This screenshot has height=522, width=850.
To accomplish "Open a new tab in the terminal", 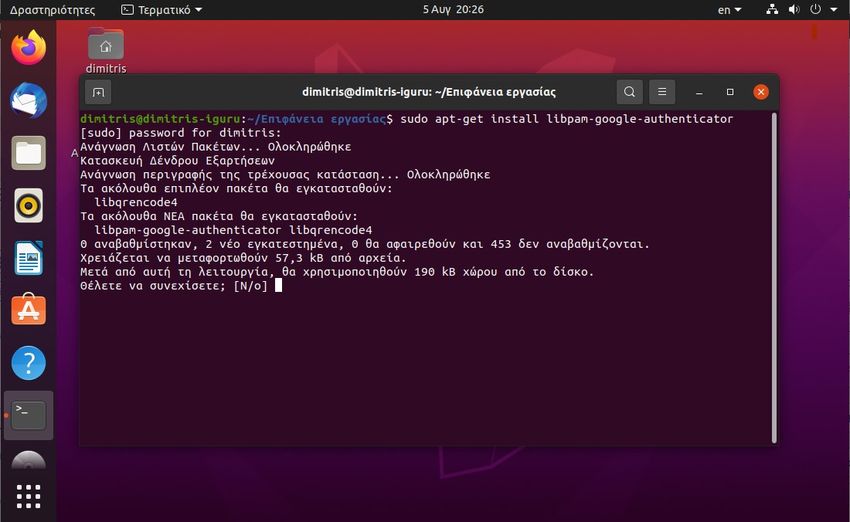I will pyautogui.click(x=98, y=92).
